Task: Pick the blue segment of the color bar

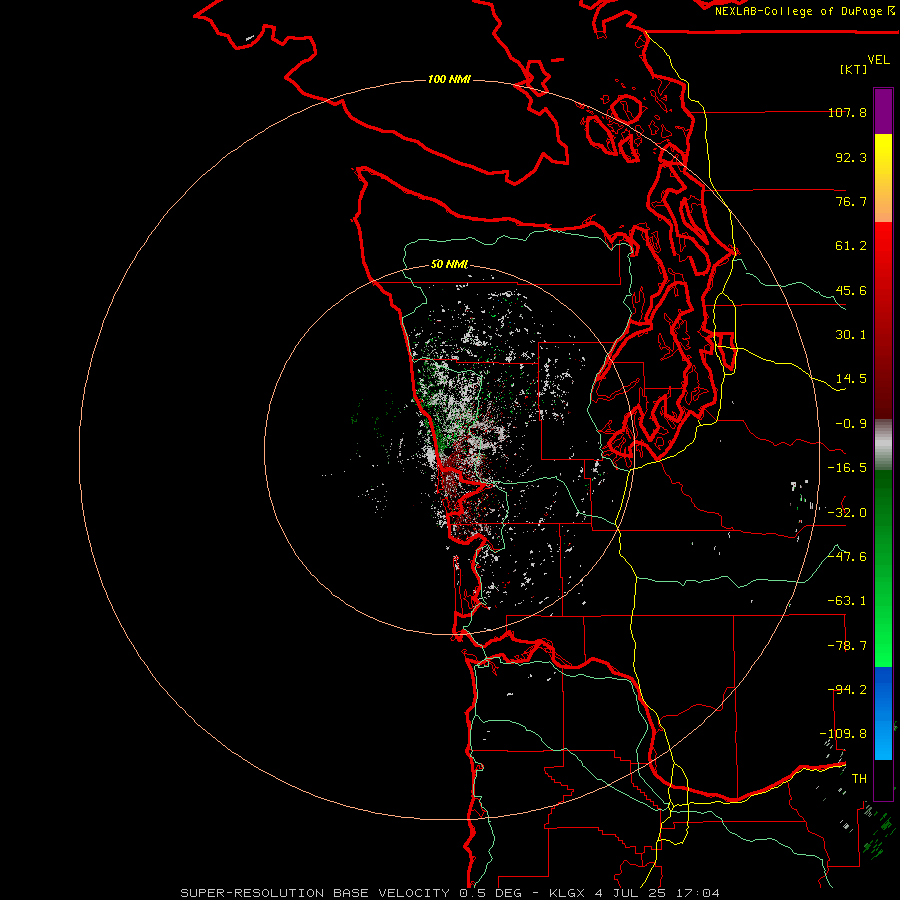Action: point(883,713)
